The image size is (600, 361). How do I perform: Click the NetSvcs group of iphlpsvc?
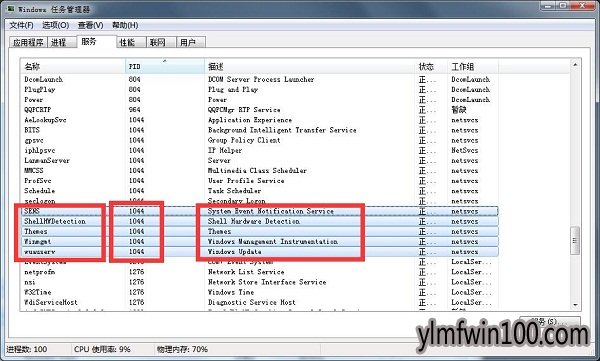pos(465,150)
